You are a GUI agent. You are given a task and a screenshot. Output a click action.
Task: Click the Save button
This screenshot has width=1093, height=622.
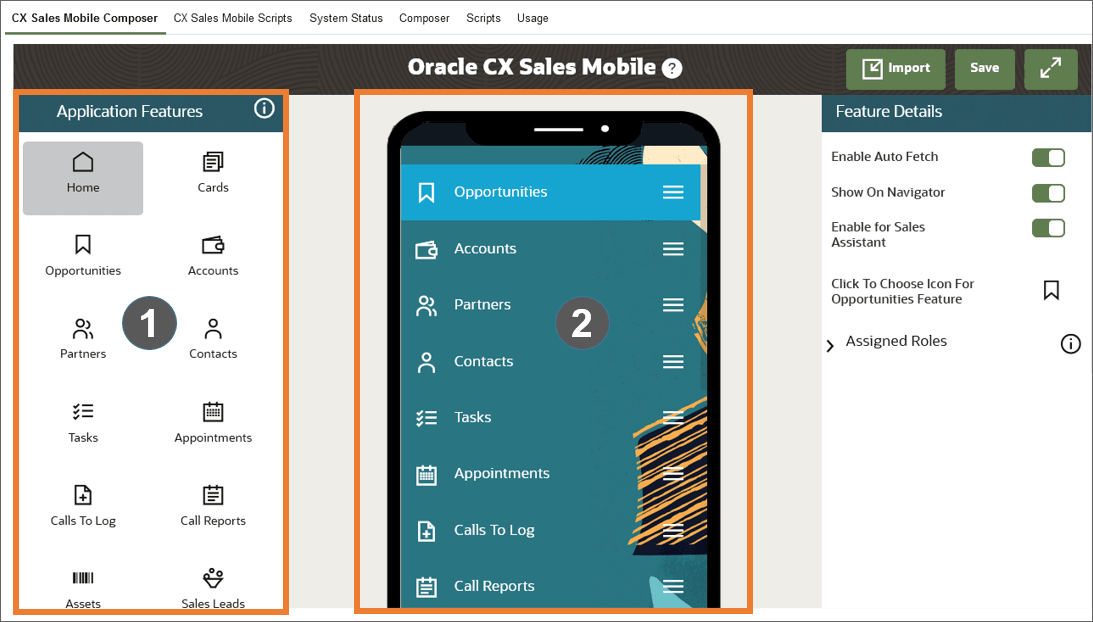[984, 68]
